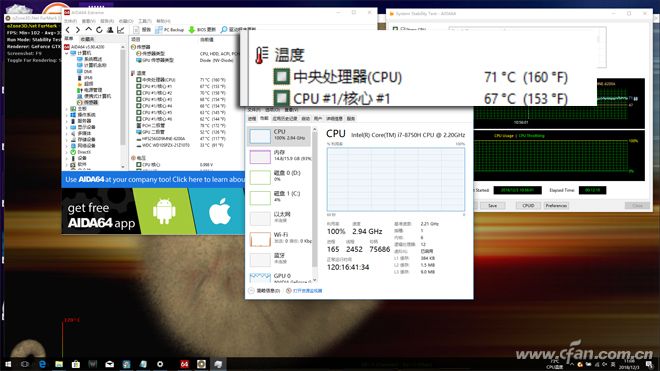Screen dimensions: 660x371
Task: Expand the 显示设备 tree node
Action: pyautogui.click(x=67, y=127)
